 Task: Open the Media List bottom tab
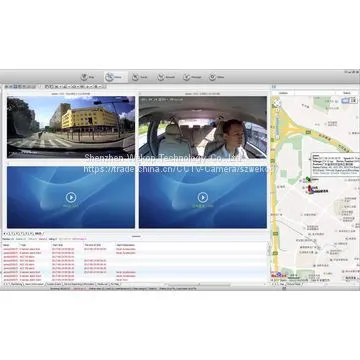(102, 284)
